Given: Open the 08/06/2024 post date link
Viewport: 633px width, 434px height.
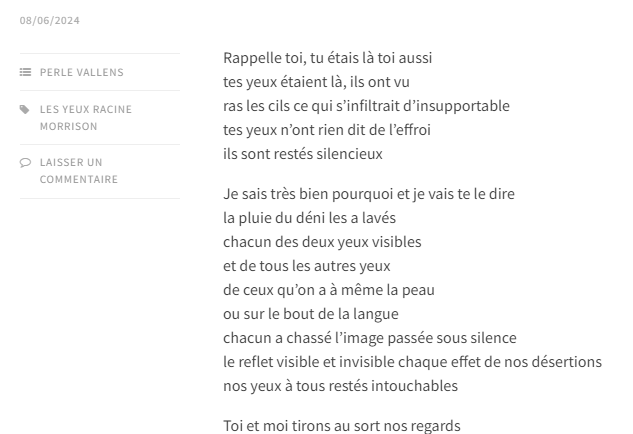Looking at the screenshot, I should coord(50,20).
